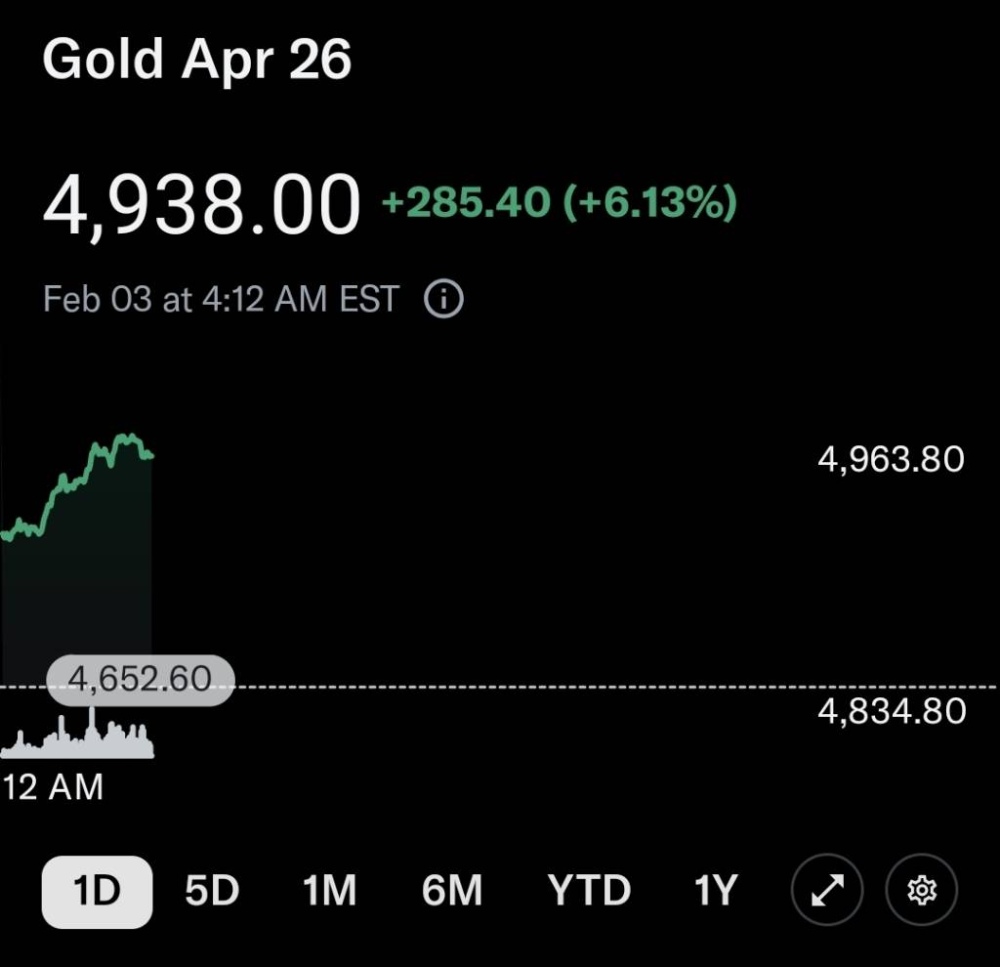Click the 4,652.60 previous close pill
Screen dimensions: 1000x967
tap(139, 678)
